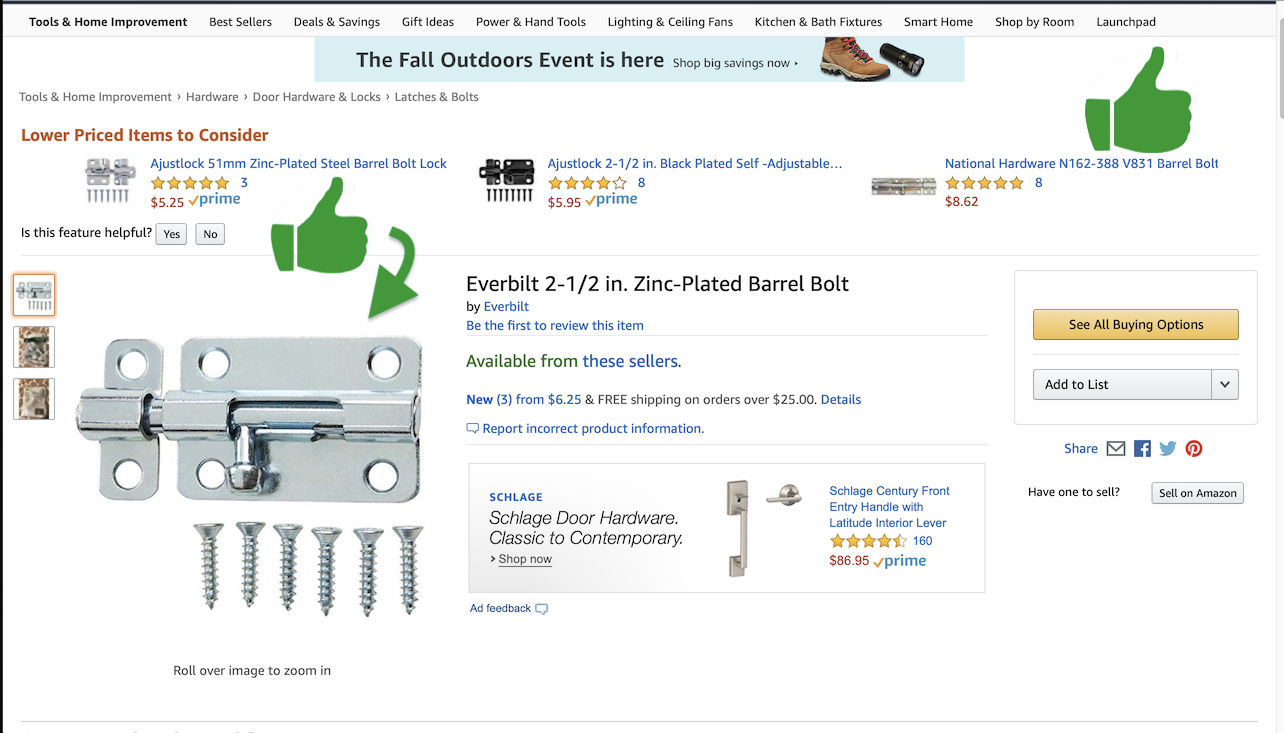This screenshot has width=1284, height=733.
Task: Click the Yes helpful feedback button
Action: 171,234
